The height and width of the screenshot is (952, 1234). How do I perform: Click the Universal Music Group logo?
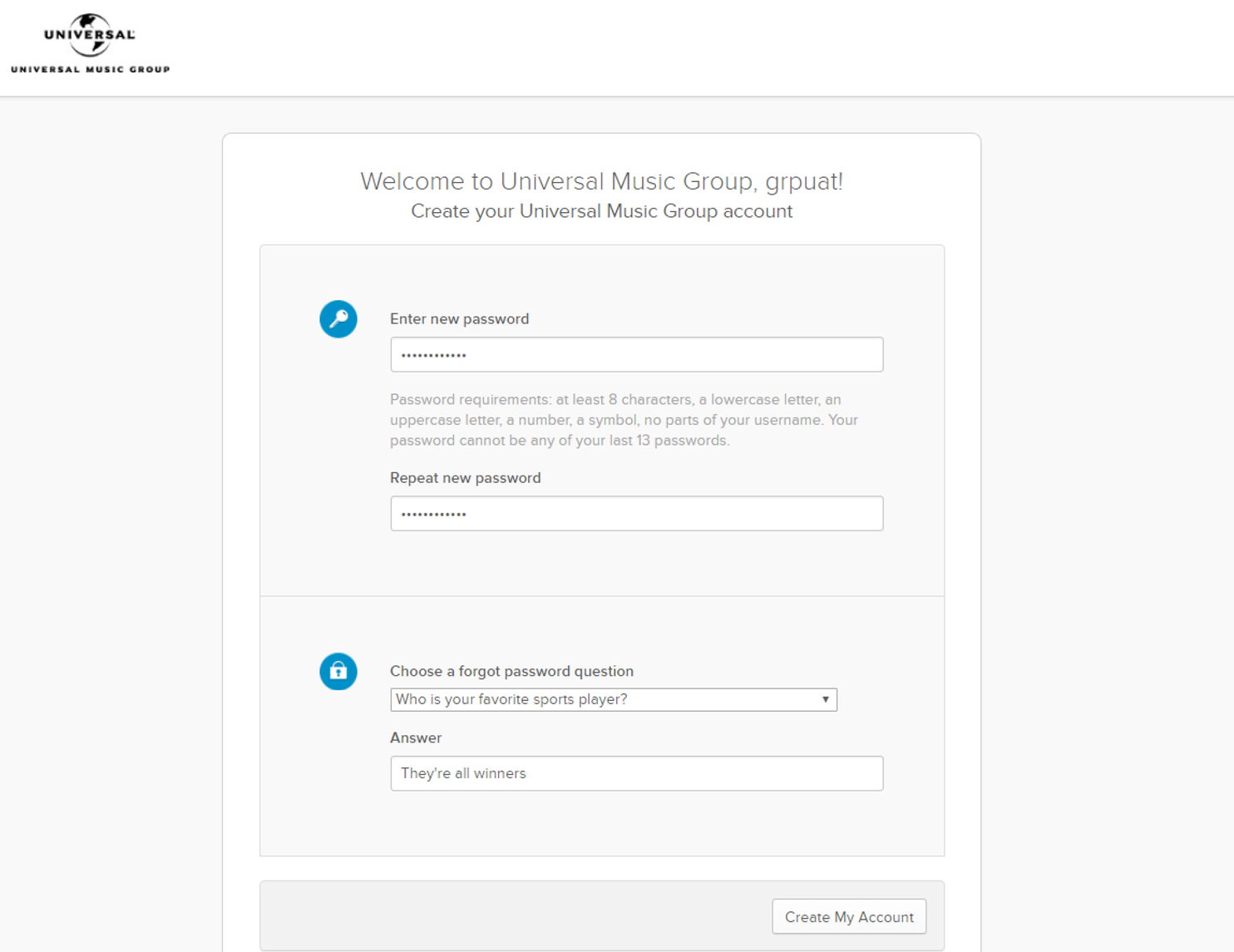pos(90,42)
